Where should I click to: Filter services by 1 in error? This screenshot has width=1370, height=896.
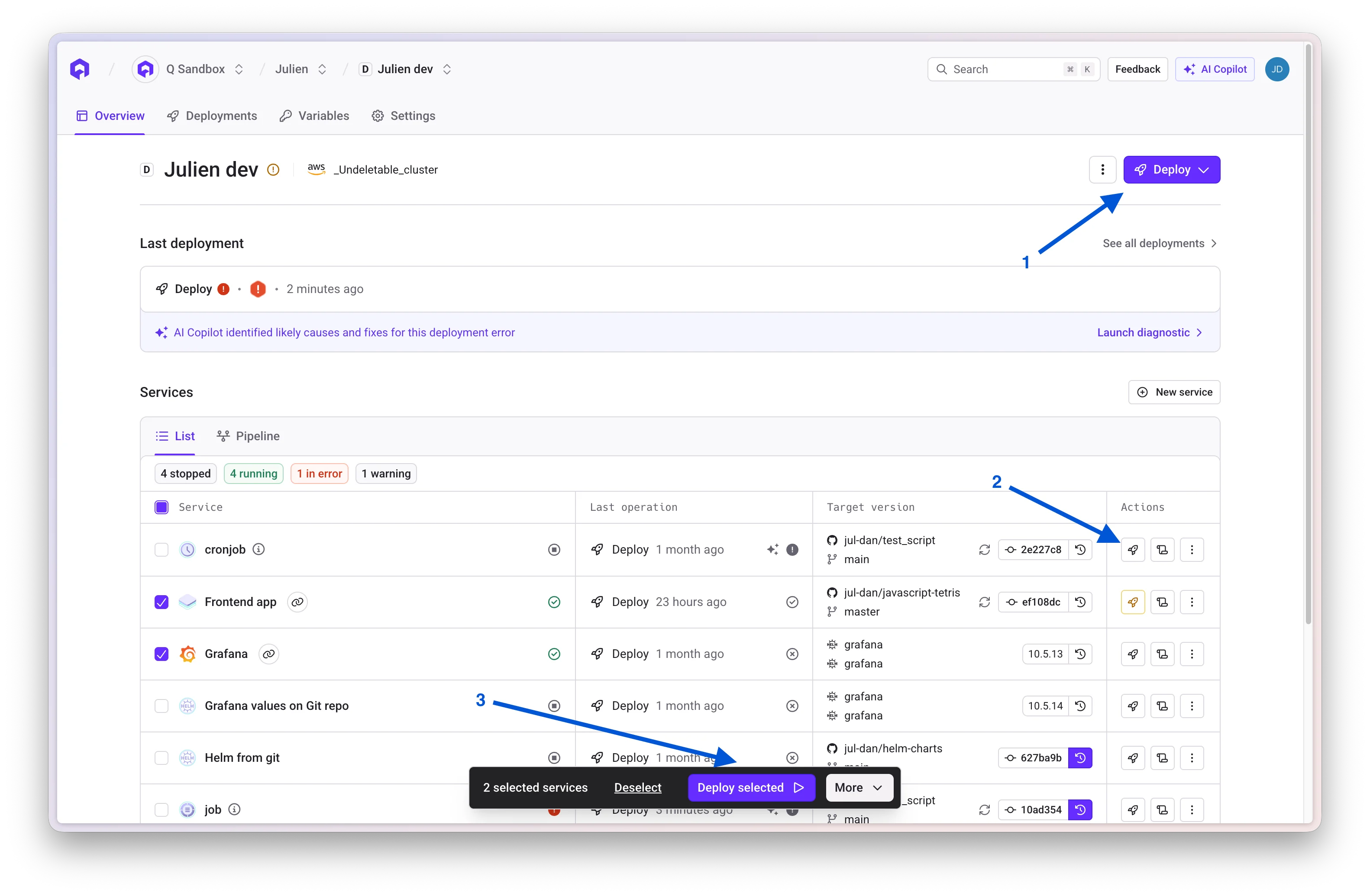(320, 474)
